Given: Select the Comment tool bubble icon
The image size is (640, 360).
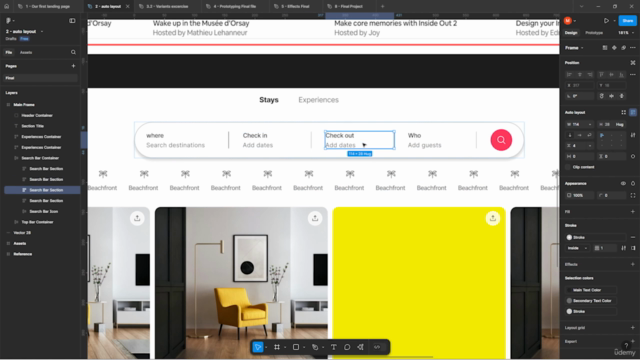Looking at the screenshot, I should click(347, 347).
